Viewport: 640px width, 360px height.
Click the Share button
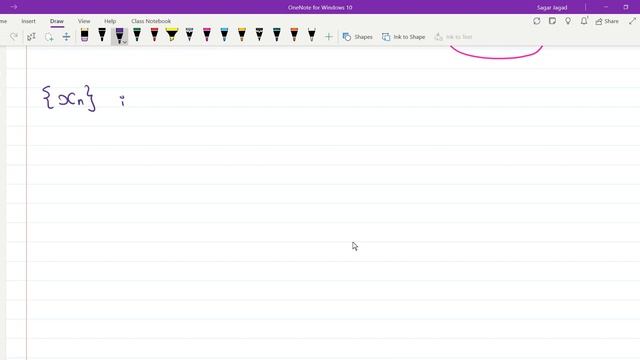coord(607,21)
